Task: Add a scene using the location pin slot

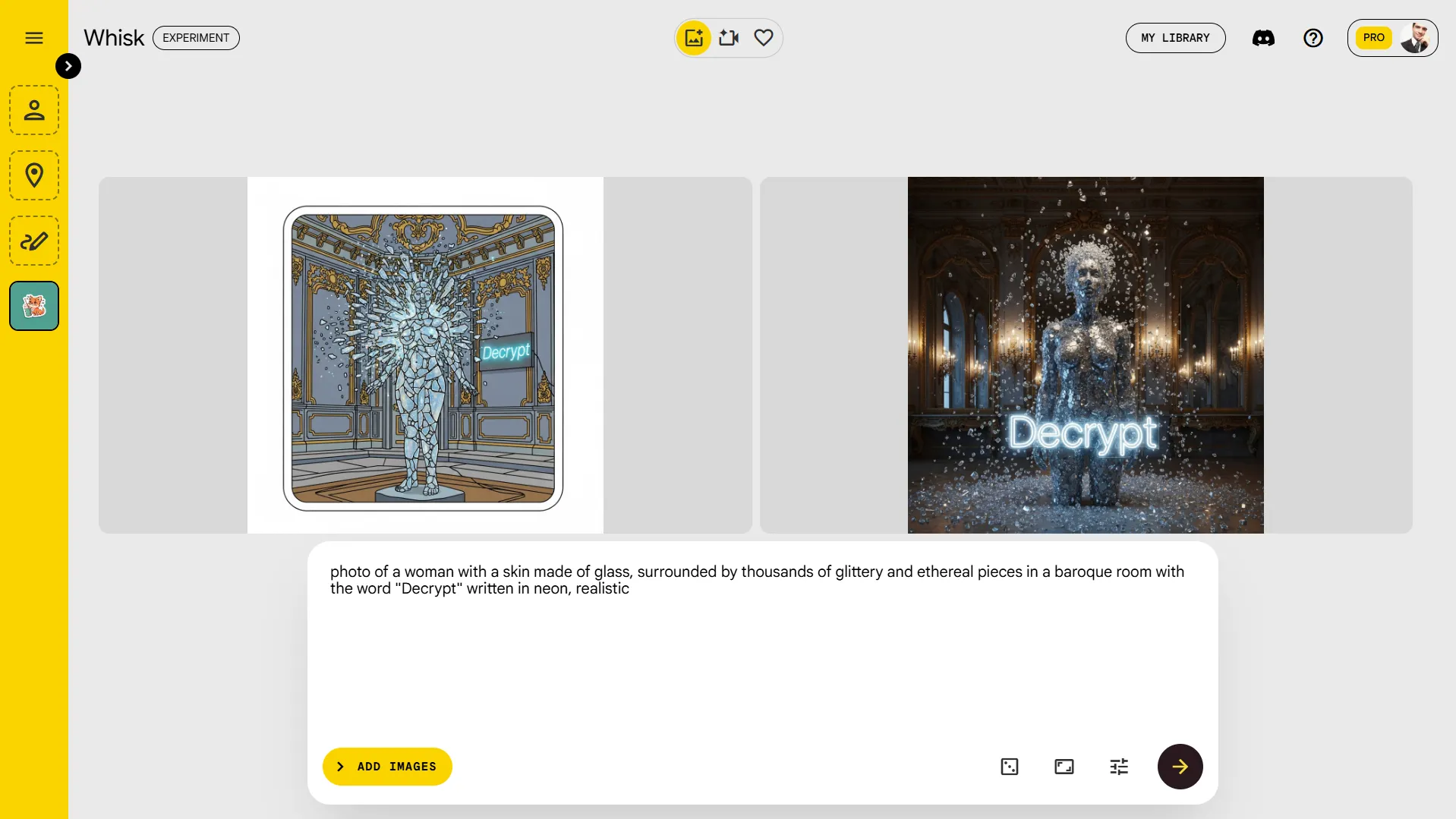Action: pyautogui.click(x=34, y=175)
